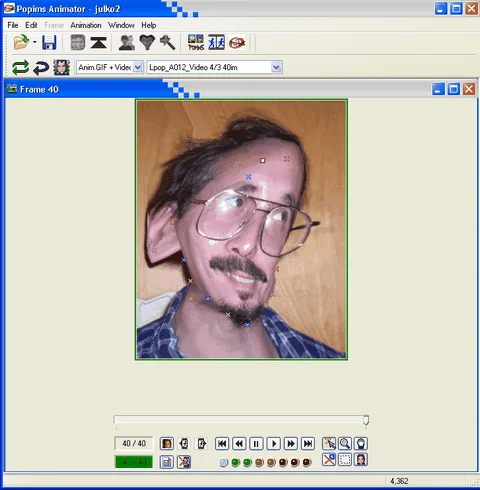Select the dotted rectangle selection tool
Viewport: 480px width, 490px height.
coord(345,460)
